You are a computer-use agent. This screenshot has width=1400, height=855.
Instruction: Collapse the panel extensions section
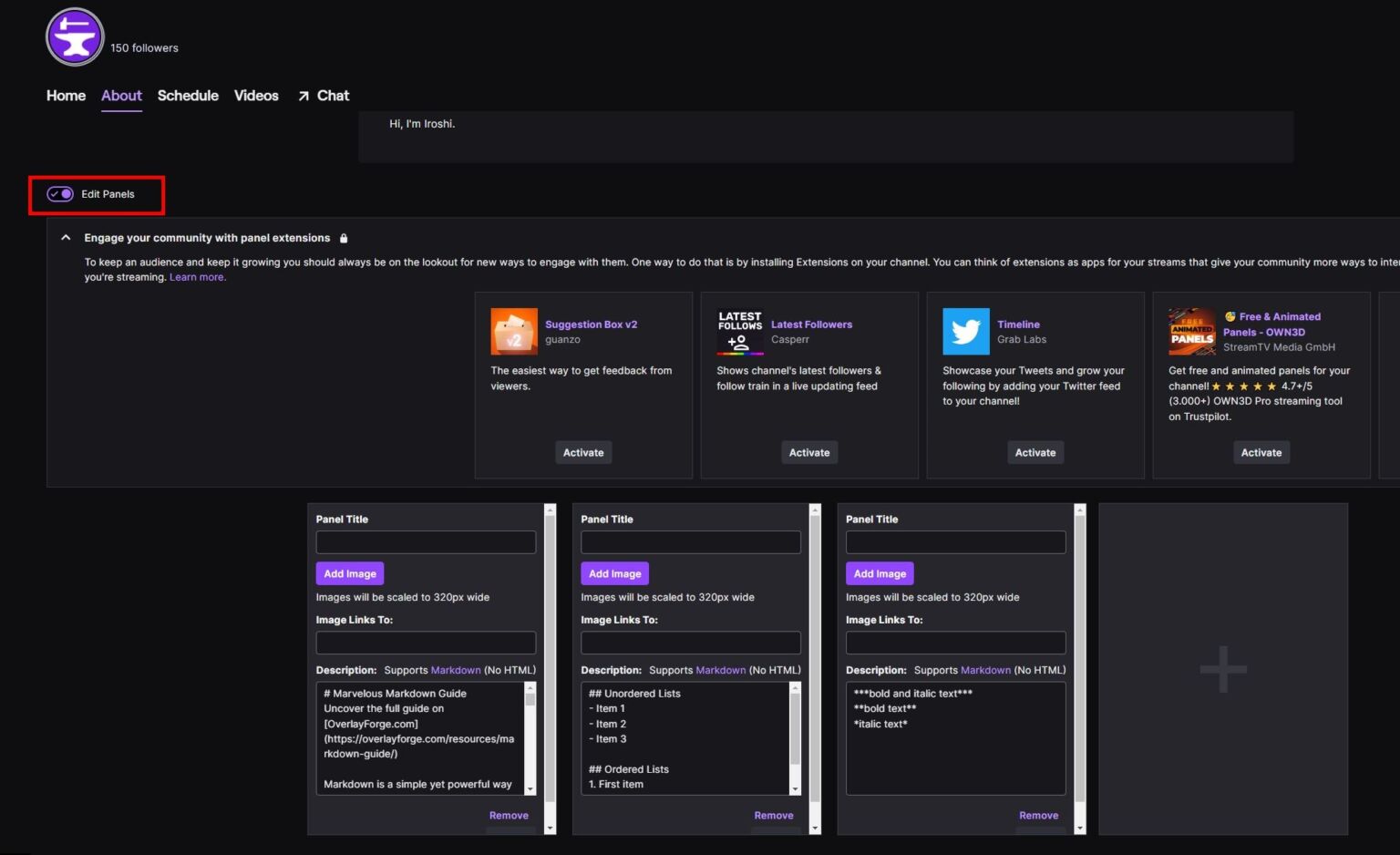pos(66,237)
